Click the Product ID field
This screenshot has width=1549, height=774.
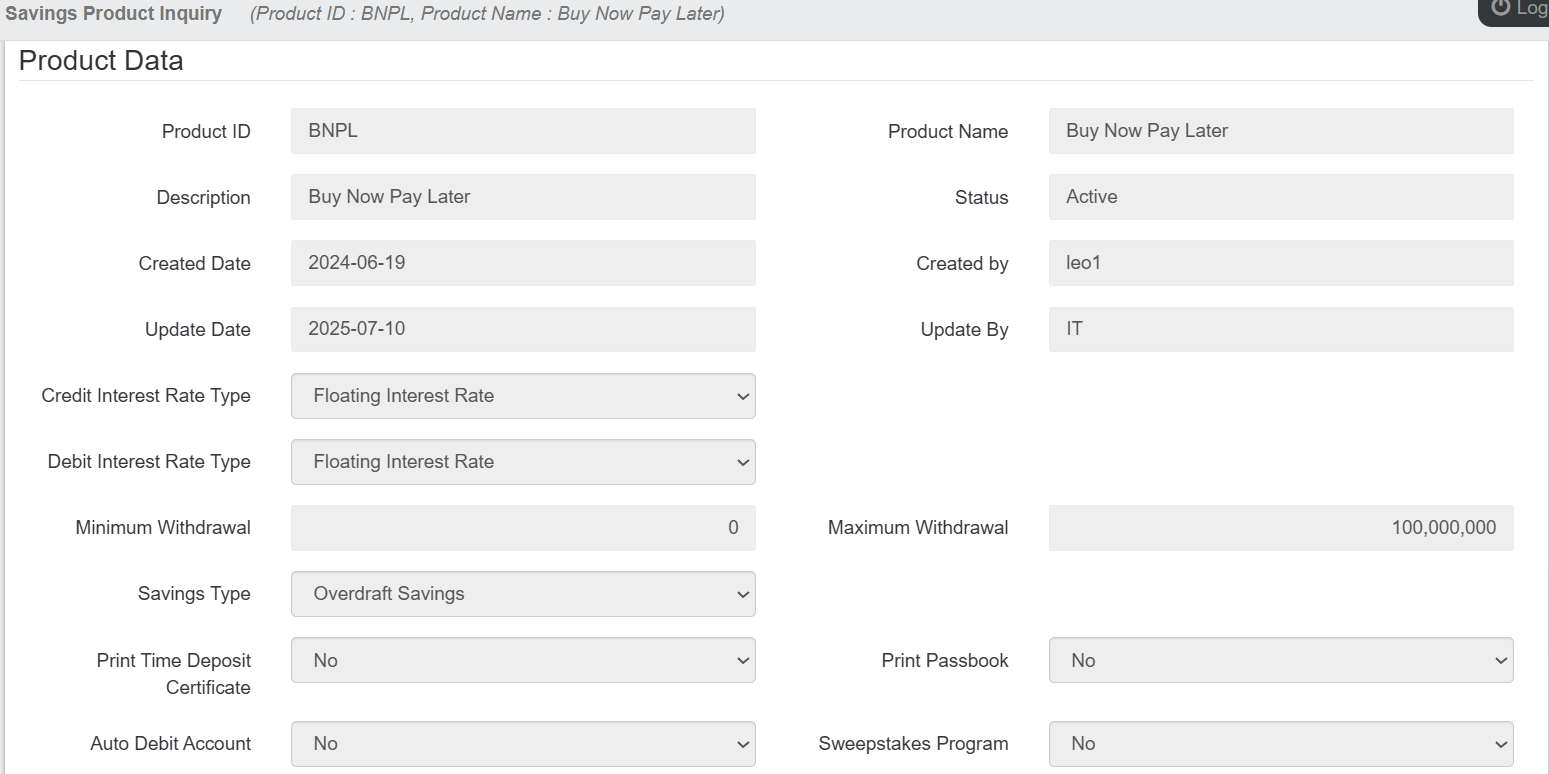pos(523,131)
